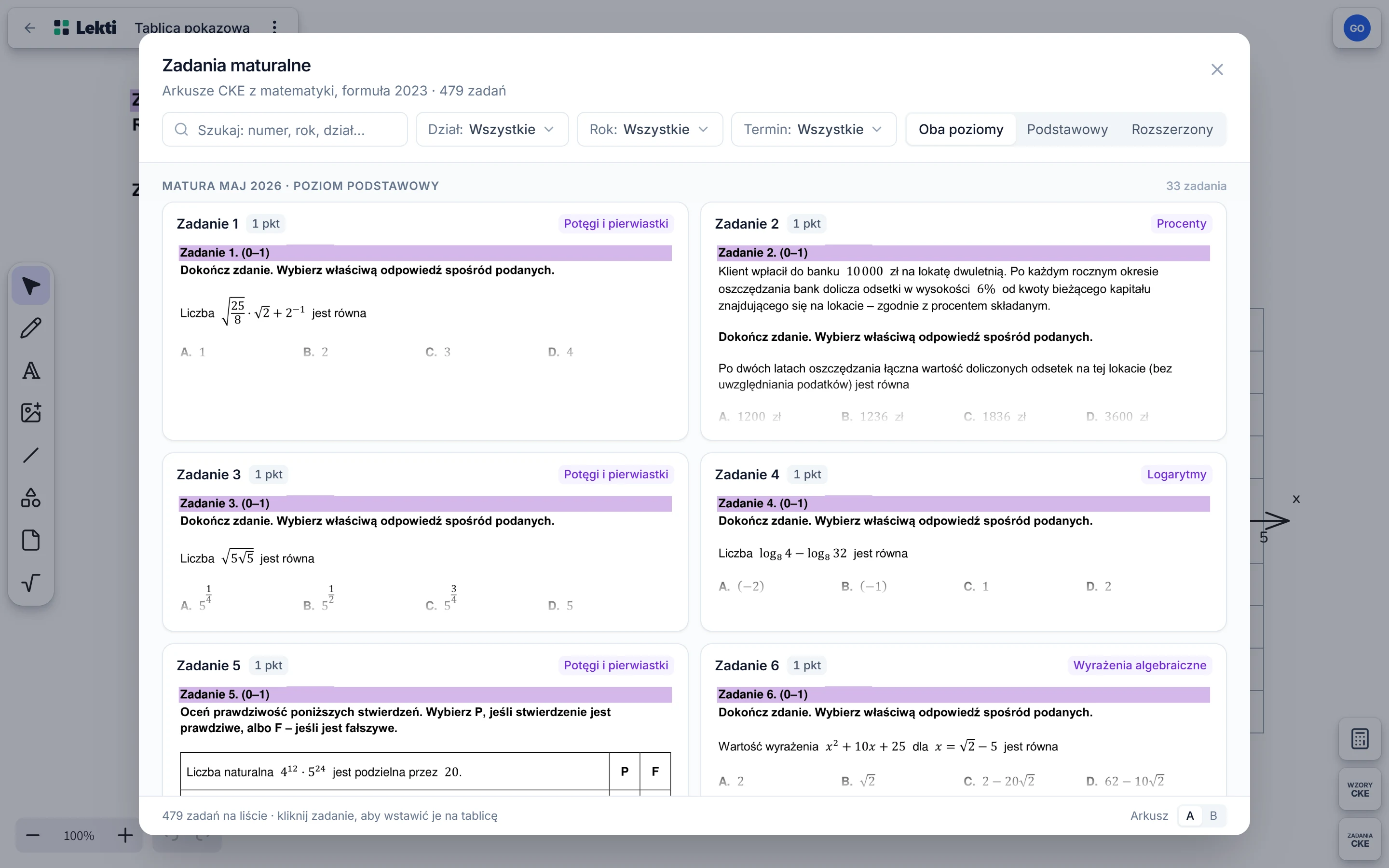The height and width of the screenshot is (868, 1389).
Task: Open Zadania CKE button
Action: (1360, 839)
